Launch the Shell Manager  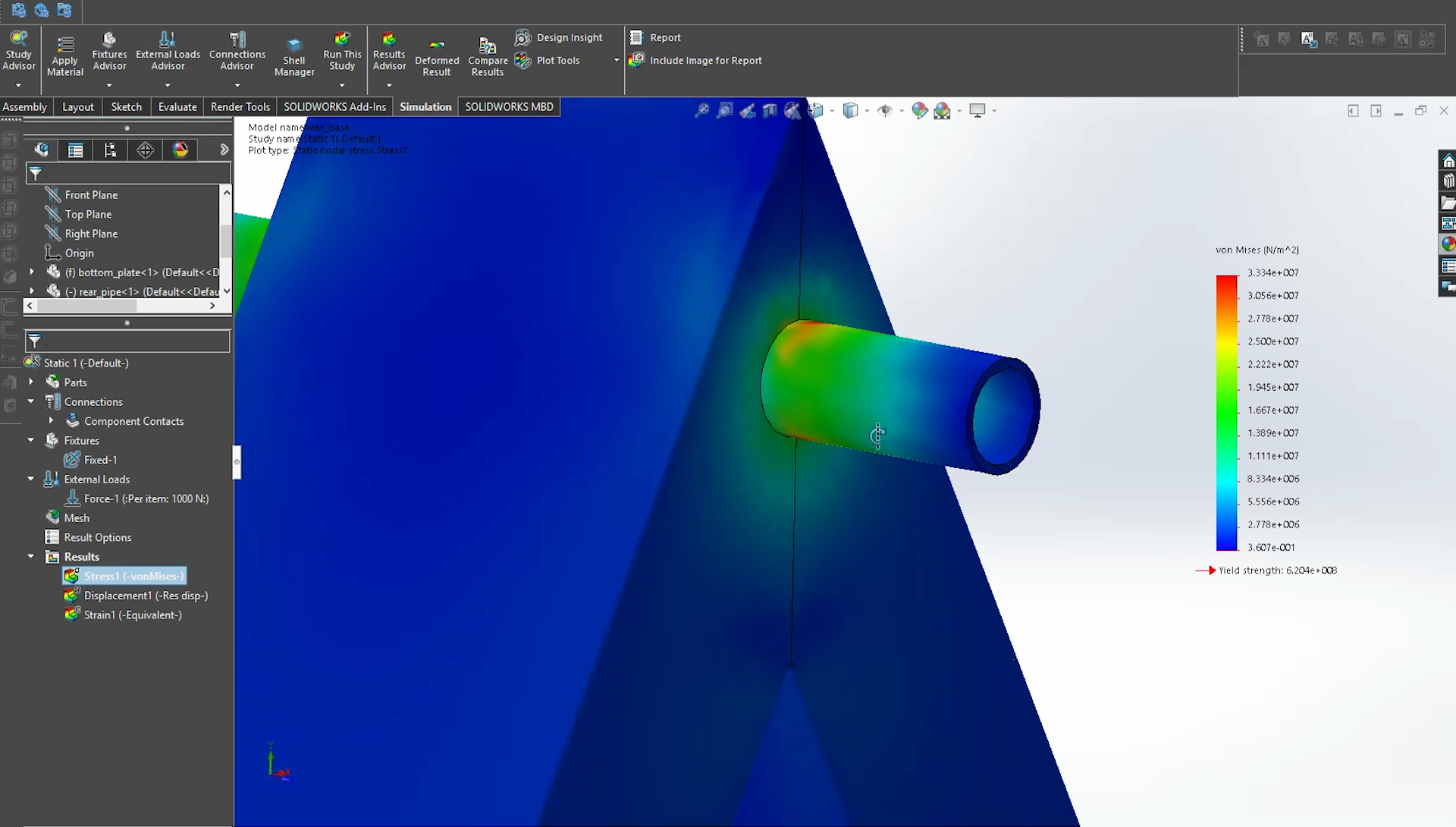pos(294,57)
